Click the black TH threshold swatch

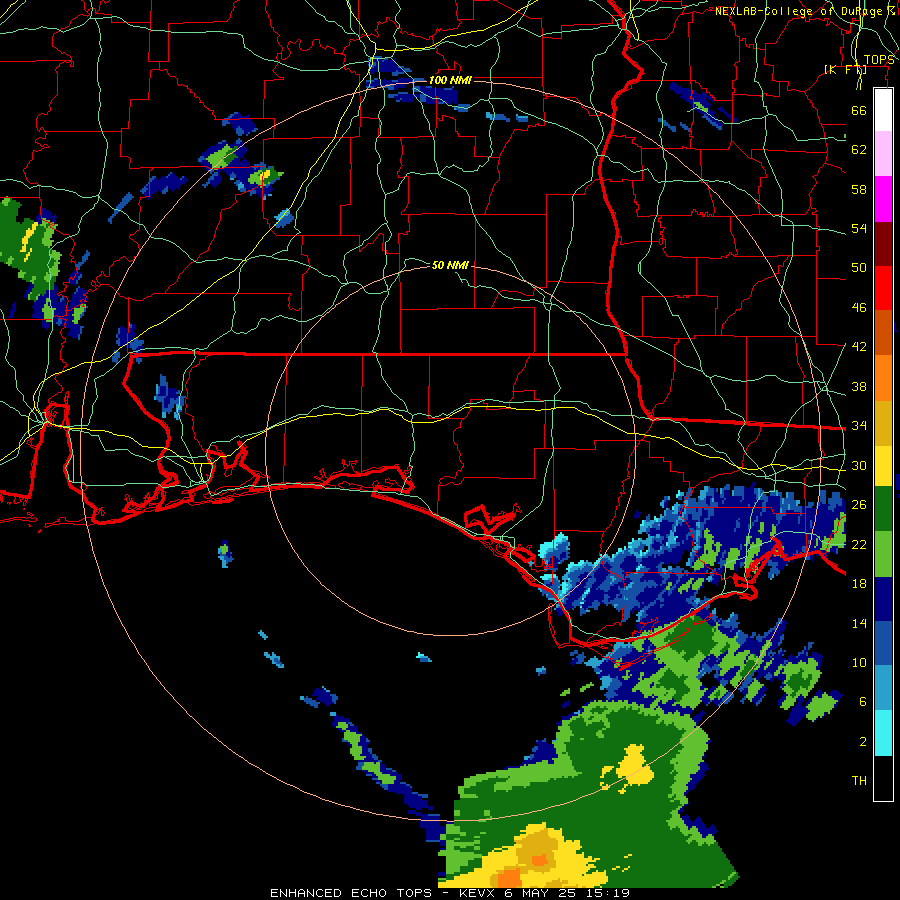pyautogui.click(x=883, y=778)
